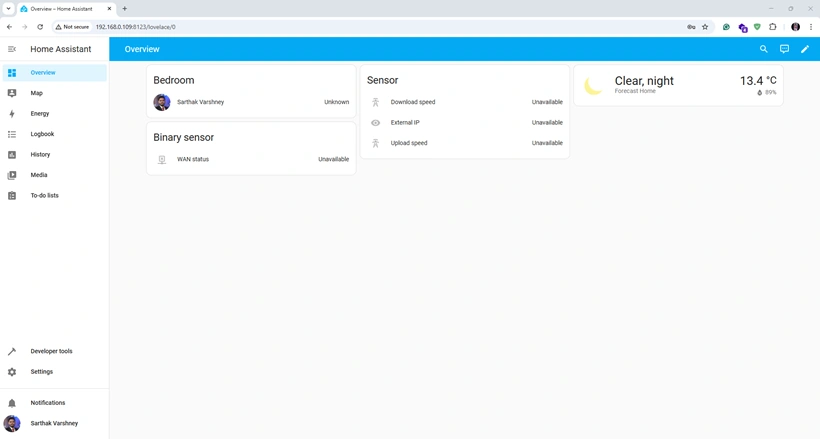Viewport: 820px width, 439px height.
Task: Search entities with the magnifier icon
Action: click(x=764, y=49)
